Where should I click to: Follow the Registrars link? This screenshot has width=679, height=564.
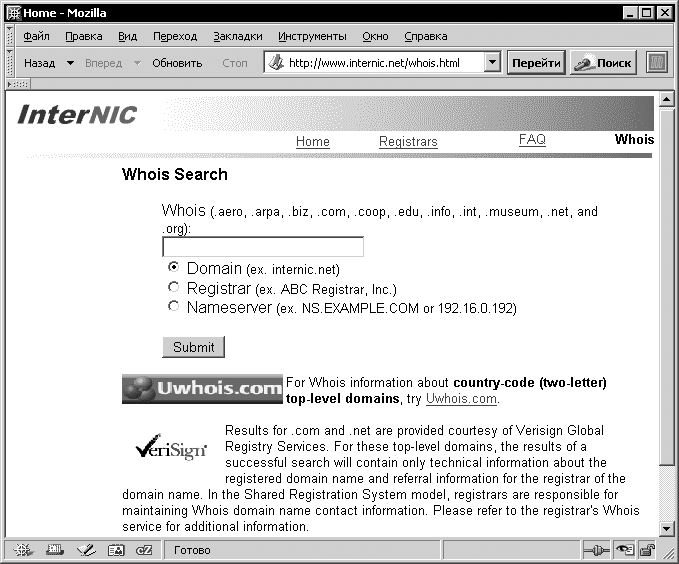(x=408, y=142)
